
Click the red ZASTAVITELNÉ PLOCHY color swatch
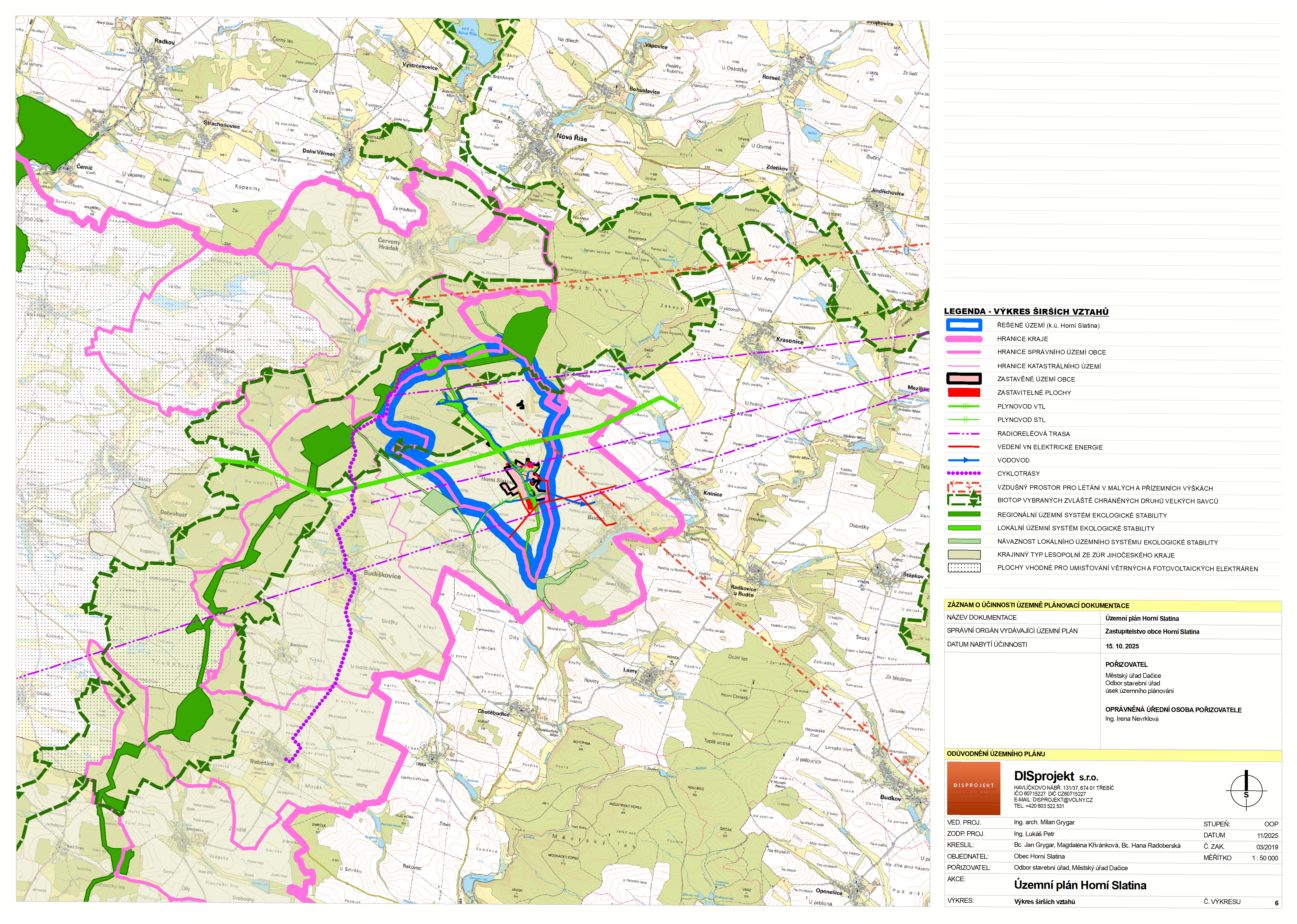coord(964,393)
